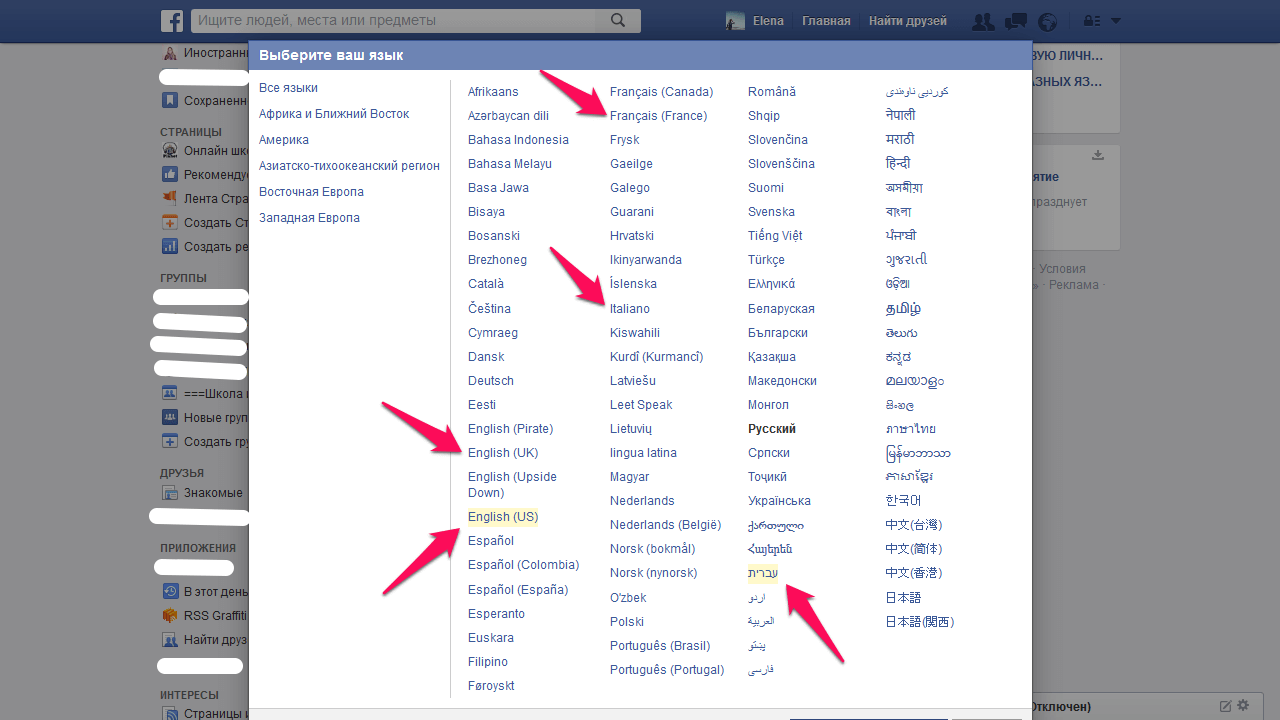Select the Америка category
This screenshot has width=1280, height=720.
click(284, 140)
